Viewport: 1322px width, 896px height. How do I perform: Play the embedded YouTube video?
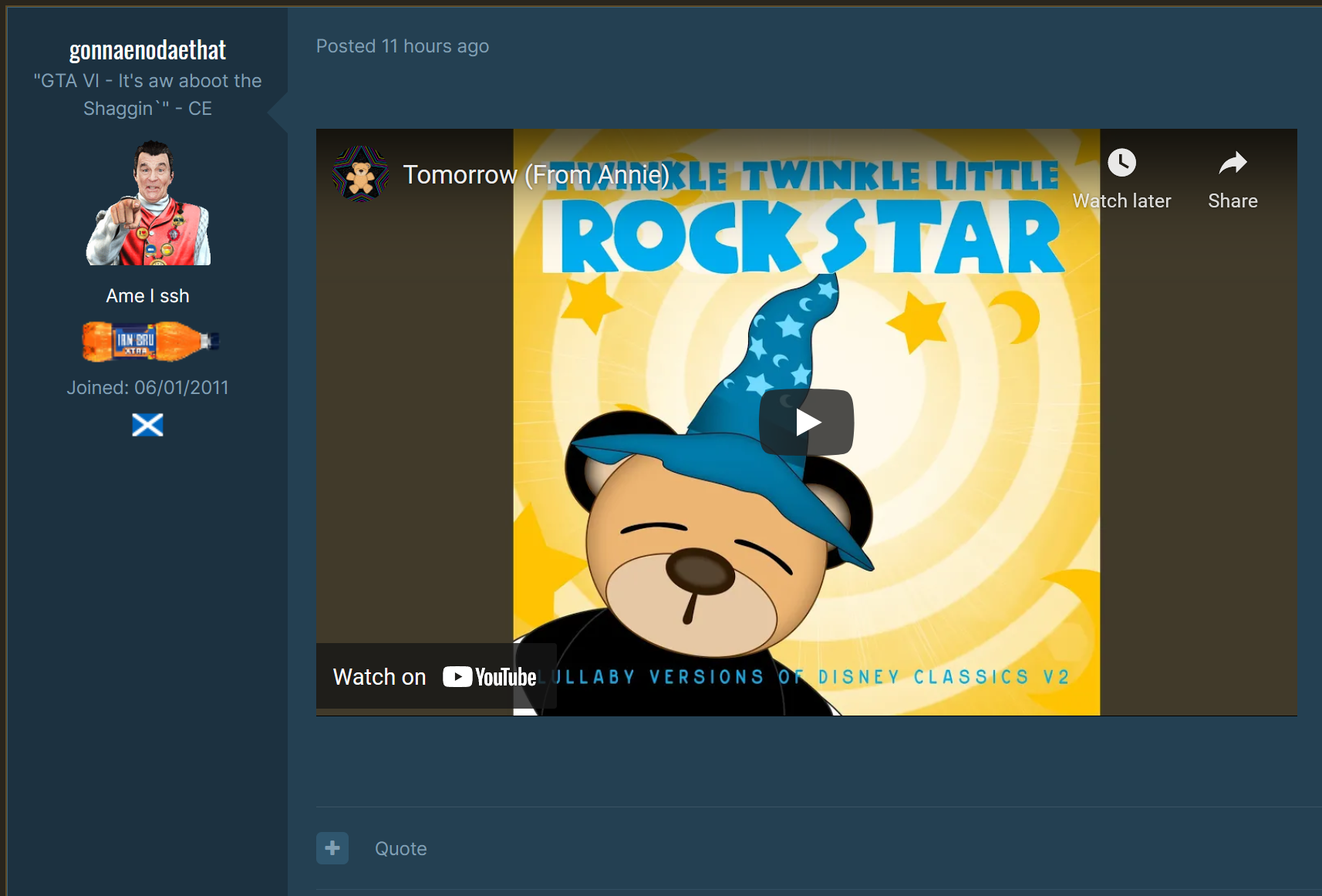click(x=806, y=423)
